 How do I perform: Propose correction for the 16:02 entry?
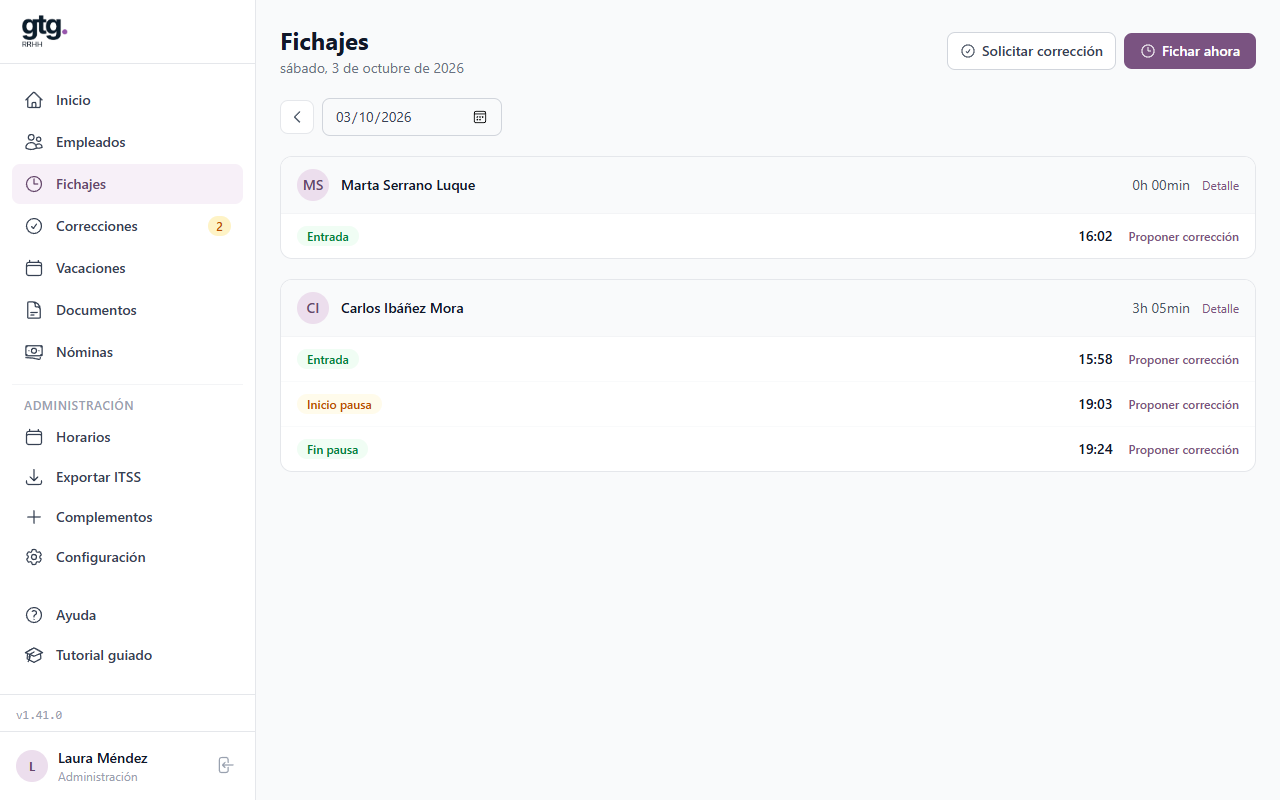[1183, 237]
